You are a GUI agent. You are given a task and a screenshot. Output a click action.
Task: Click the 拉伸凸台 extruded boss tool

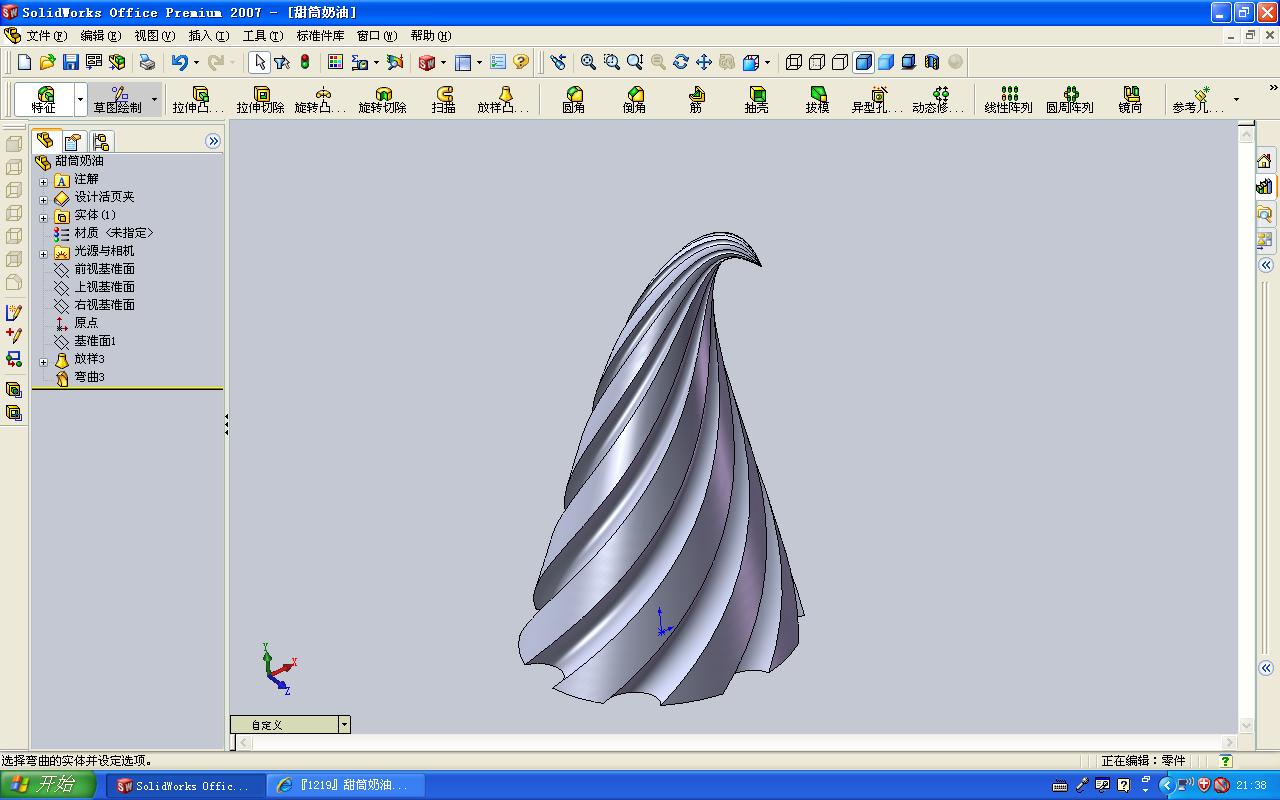[x=197, y=100]
